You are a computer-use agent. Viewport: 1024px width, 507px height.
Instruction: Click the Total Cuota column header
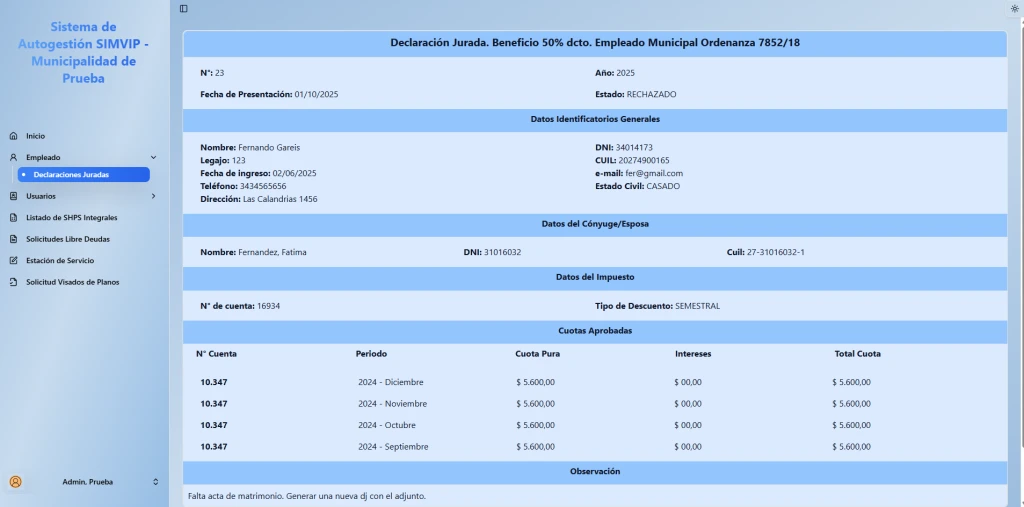857,353
